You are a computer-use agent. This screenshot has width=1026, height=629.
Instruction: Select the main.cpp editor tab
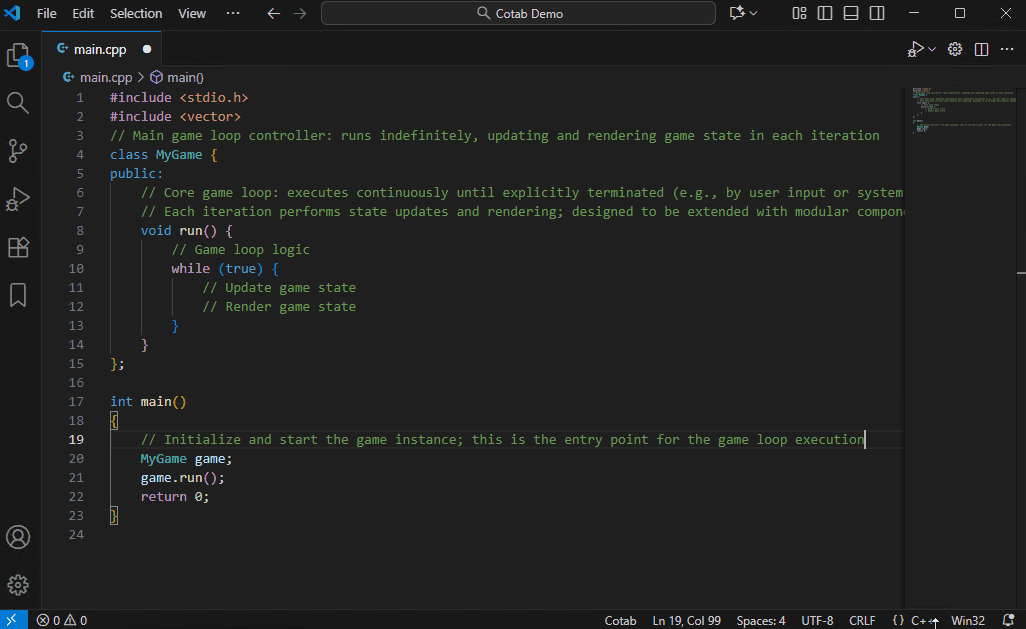click(100, 49)
